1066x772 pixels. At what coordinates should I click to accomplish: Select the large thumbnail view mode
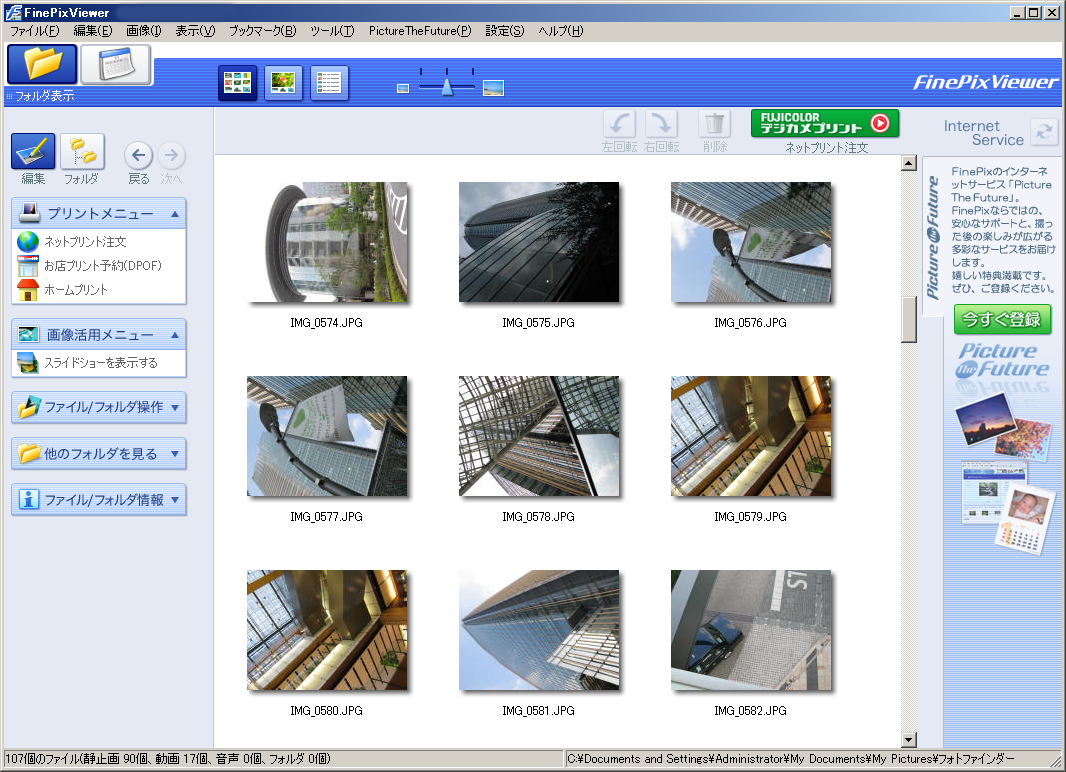237,83
